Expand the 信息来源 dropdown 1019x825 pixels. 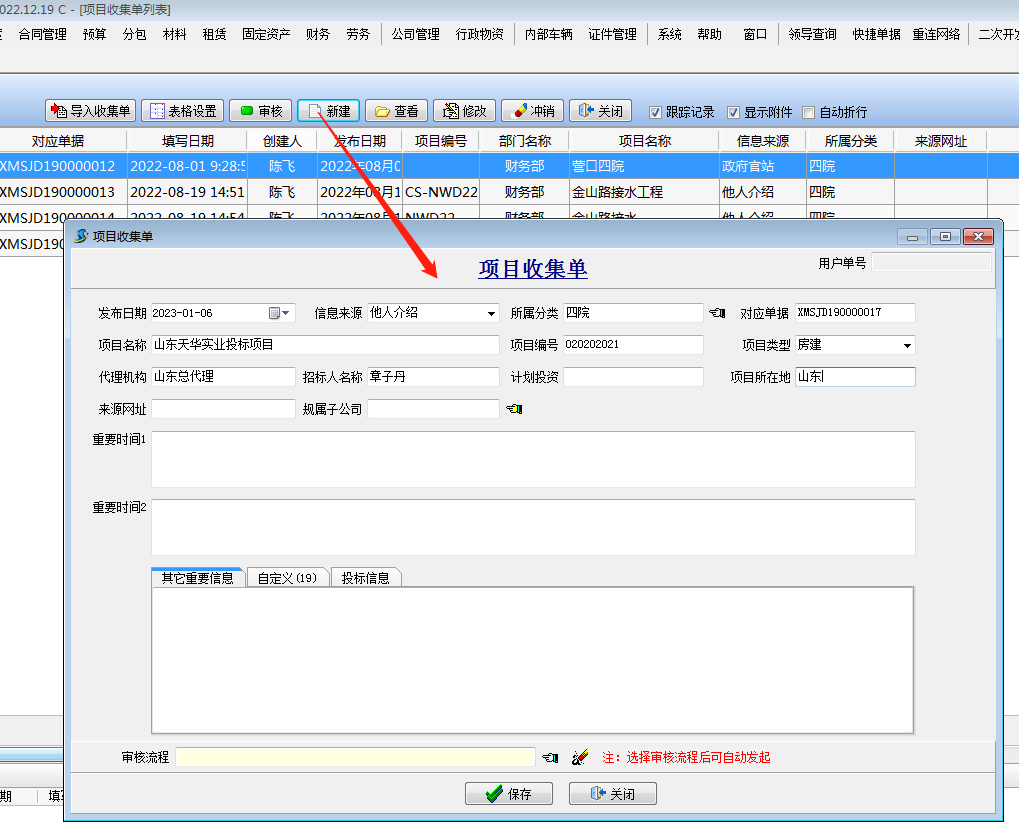(491, 313)
